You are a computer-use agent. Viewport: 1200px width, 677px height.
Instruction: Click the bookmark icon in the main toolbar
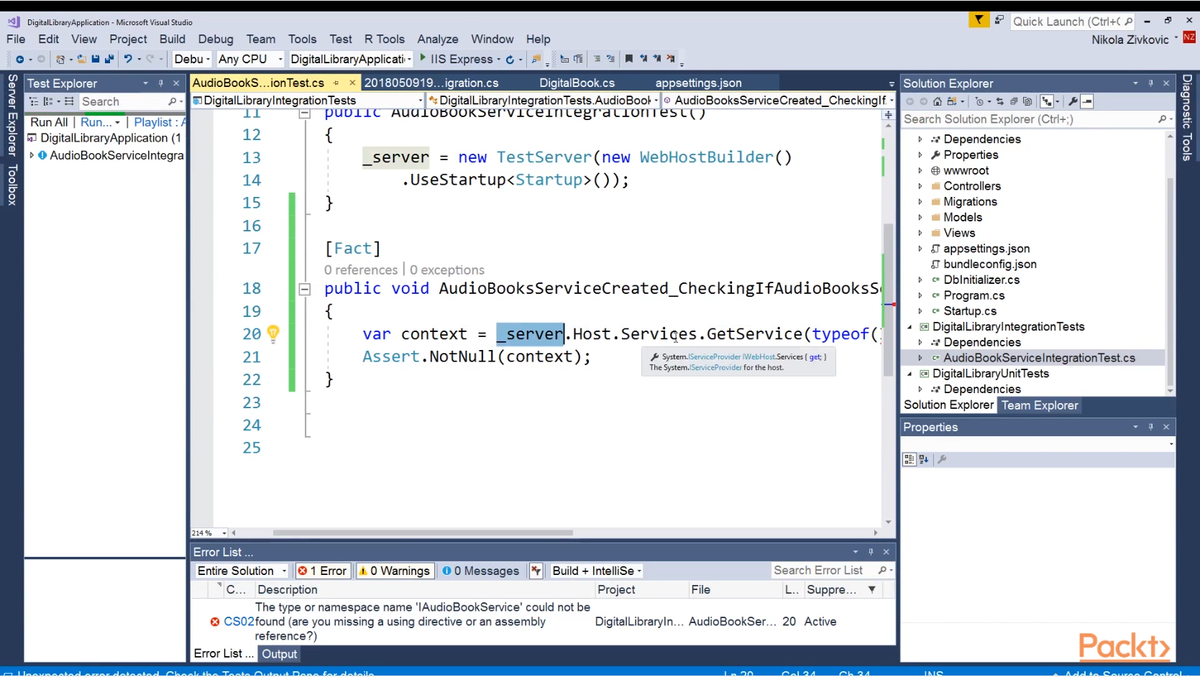629,59
